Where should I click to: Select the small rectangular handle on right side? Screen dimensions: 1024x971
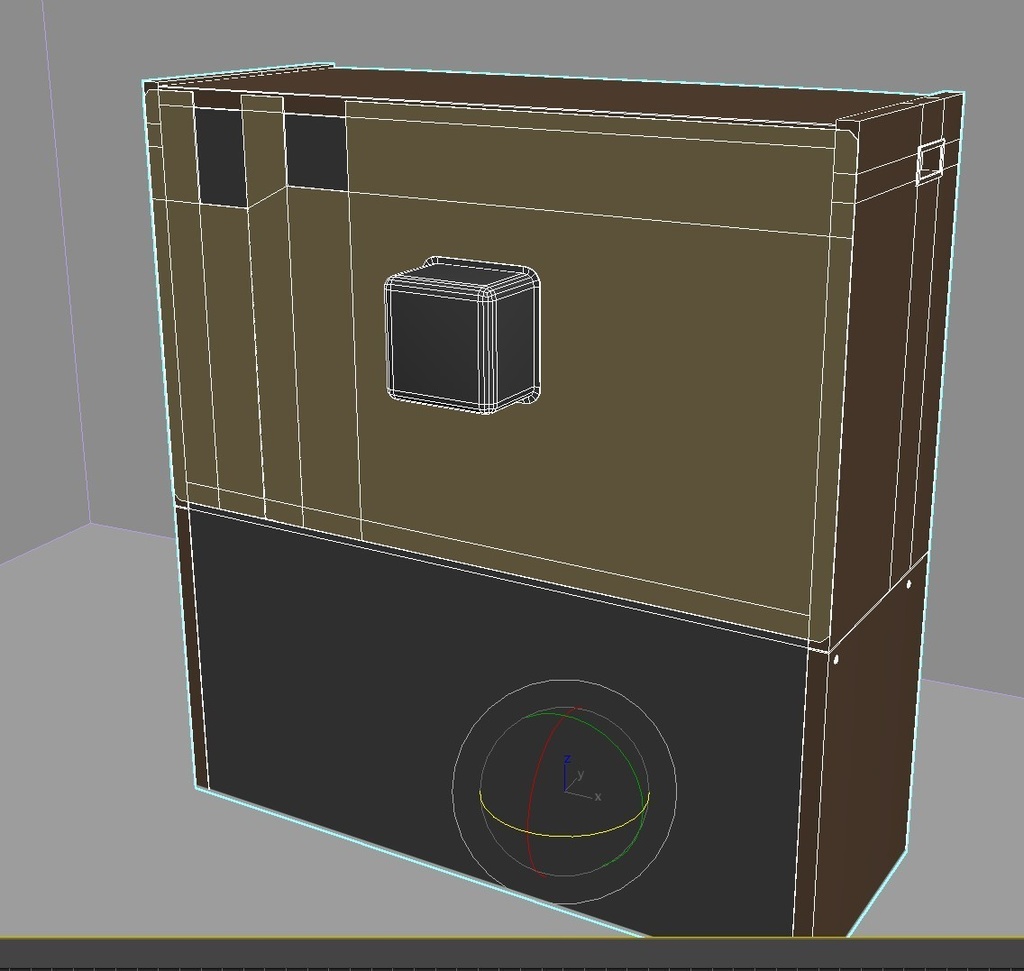pyautogui.click(x=931, y=161)
